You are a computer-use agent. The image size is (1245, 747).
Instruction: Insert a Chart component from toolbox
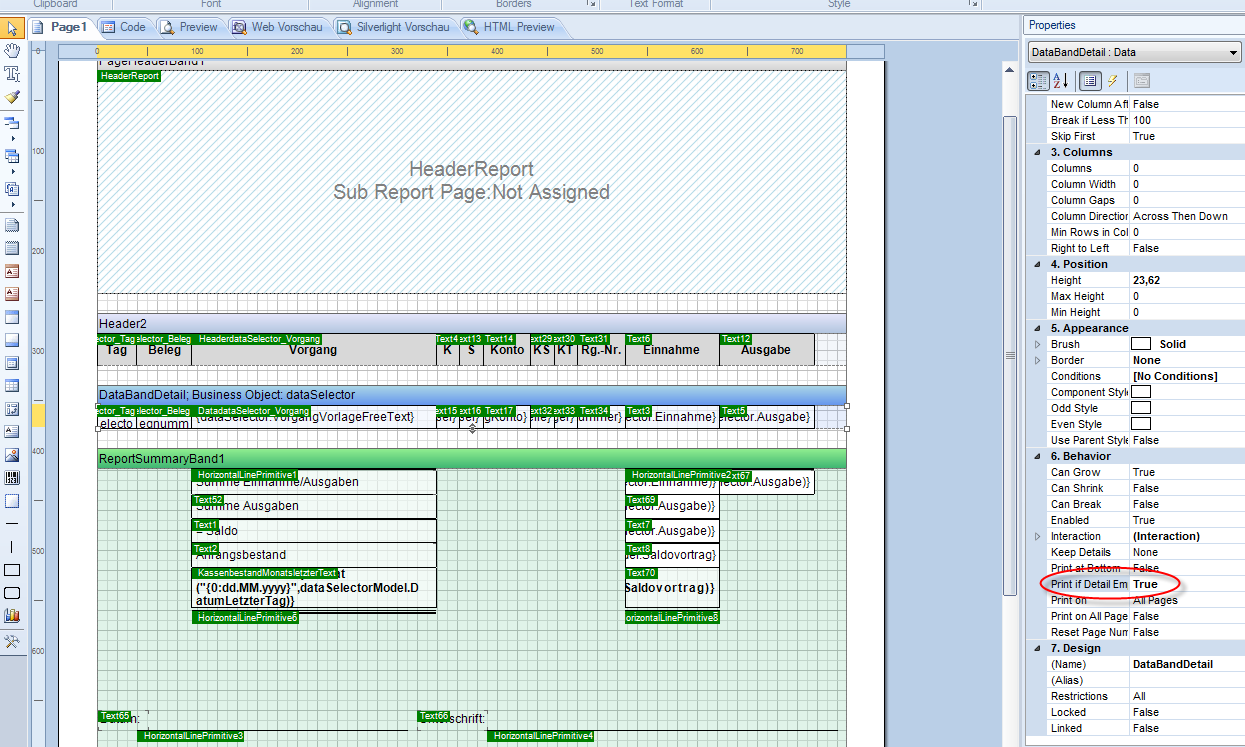12,616
